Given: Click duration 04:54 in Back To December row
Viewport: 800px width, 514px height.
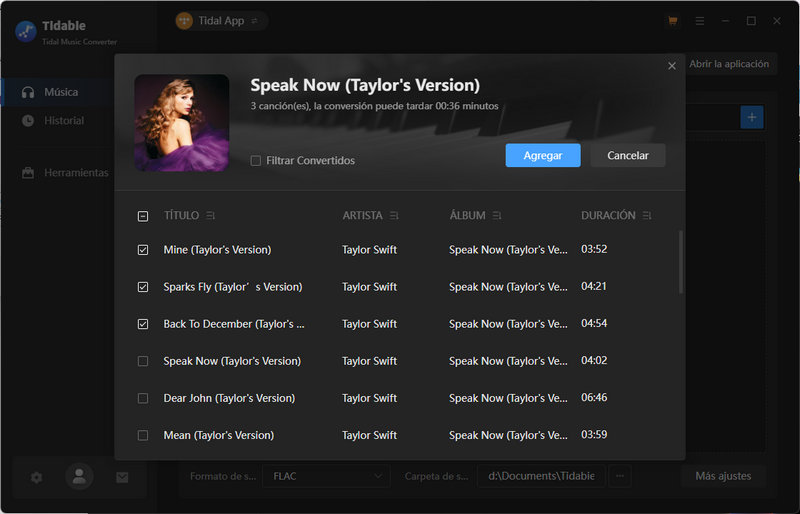Looking at the screenshot, I should (594, 324).
